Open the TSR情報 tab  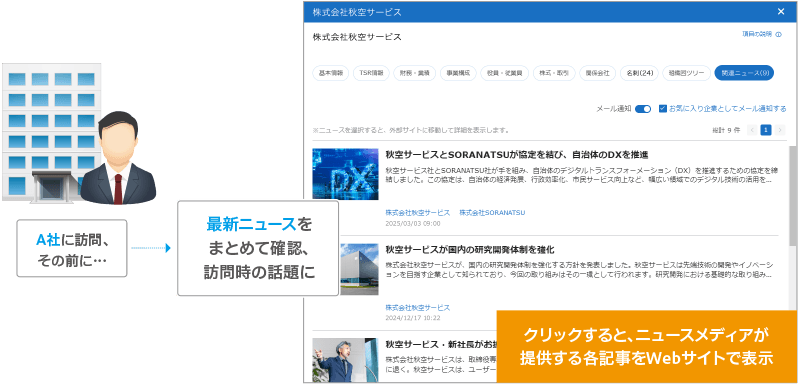tap(371, 73)
